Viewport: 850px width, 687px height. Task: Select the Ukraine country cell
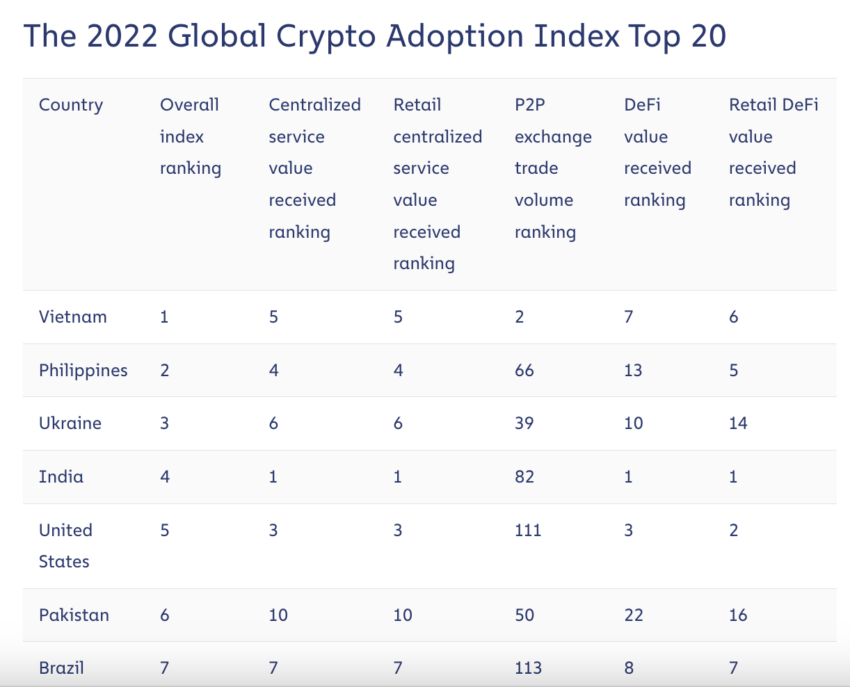pos(70,423)
